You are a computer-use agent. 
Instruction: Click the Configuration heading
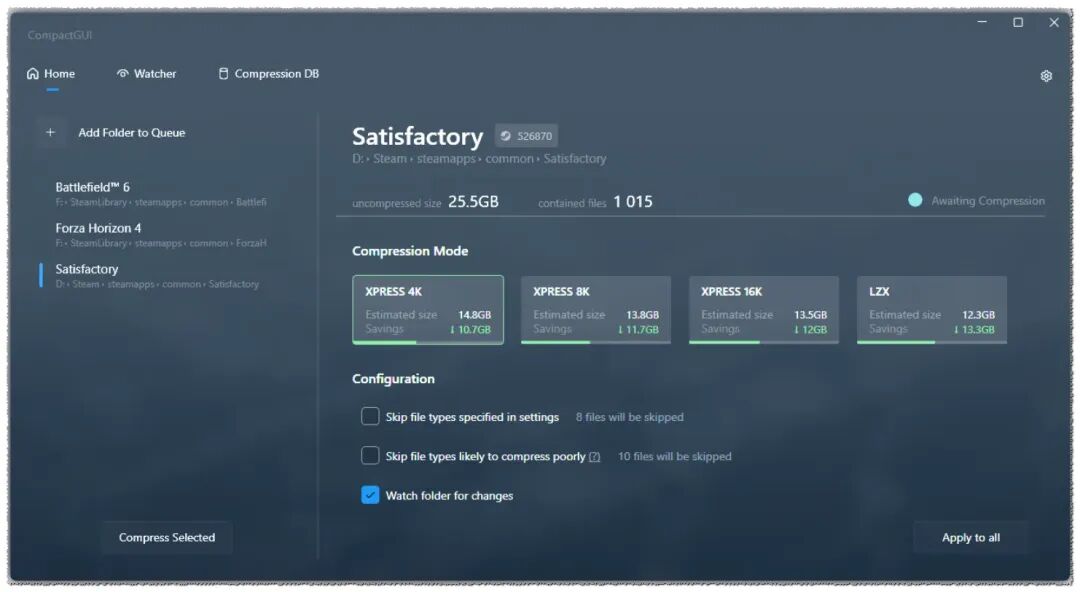393,378
